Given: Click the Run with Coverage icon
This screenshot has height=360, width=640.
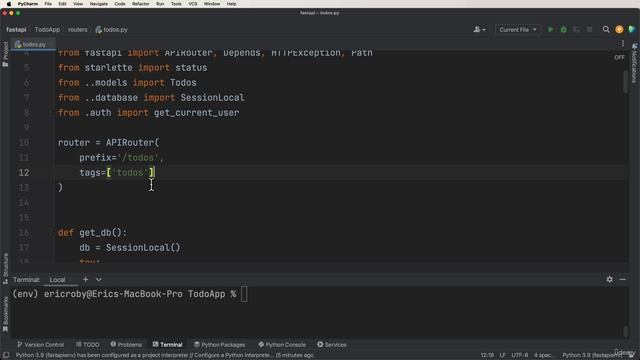Looking at the screenshot, I should tap(576, 29).
